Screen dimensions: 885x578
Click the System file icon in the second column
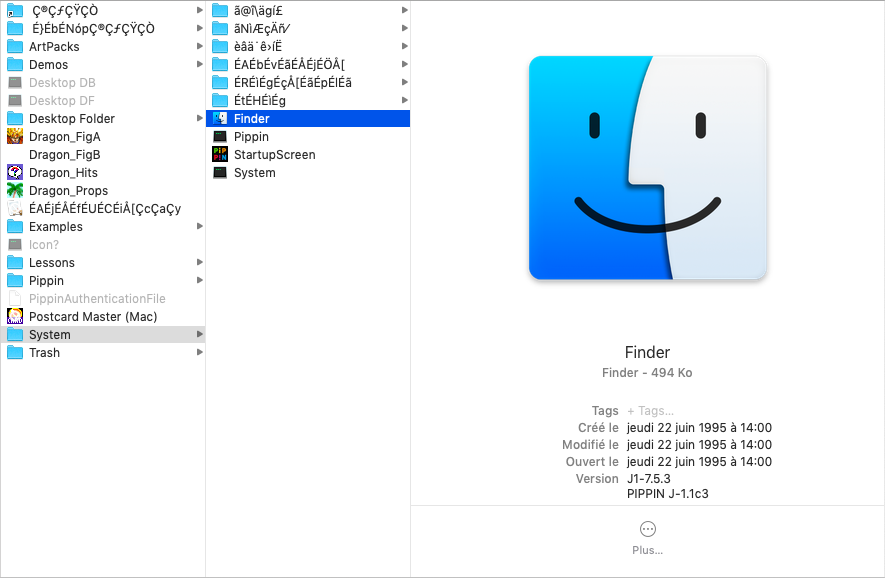220,173
